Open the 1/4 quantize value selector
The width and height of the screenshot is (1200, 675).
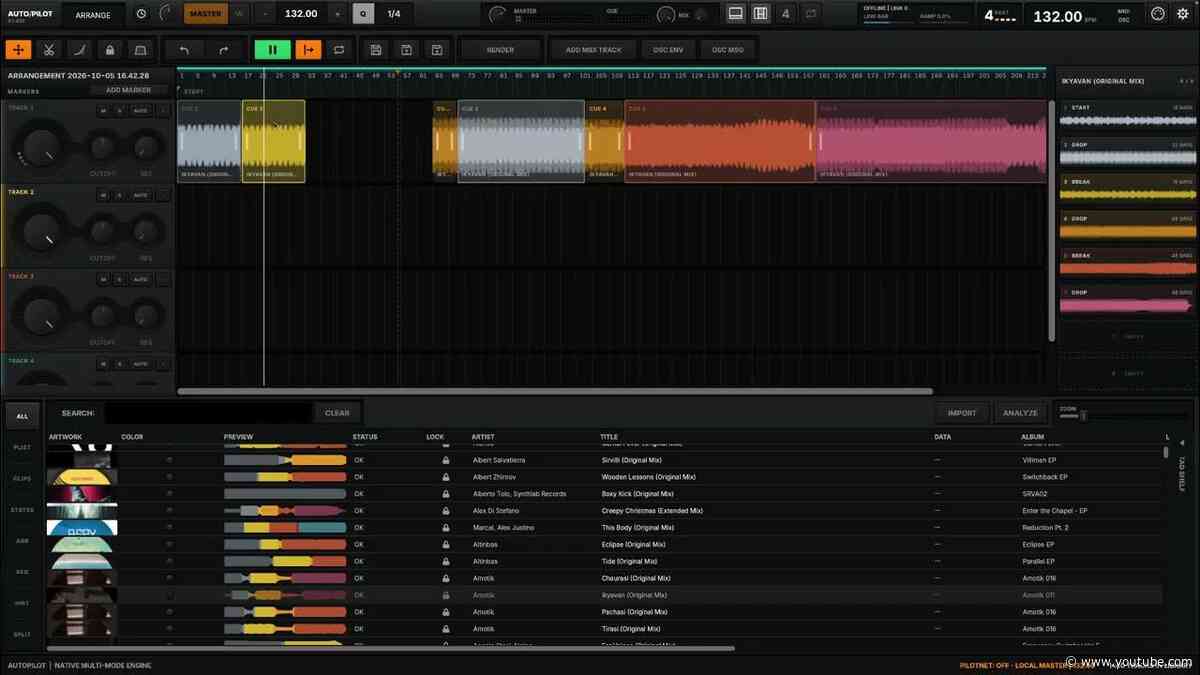394,14
